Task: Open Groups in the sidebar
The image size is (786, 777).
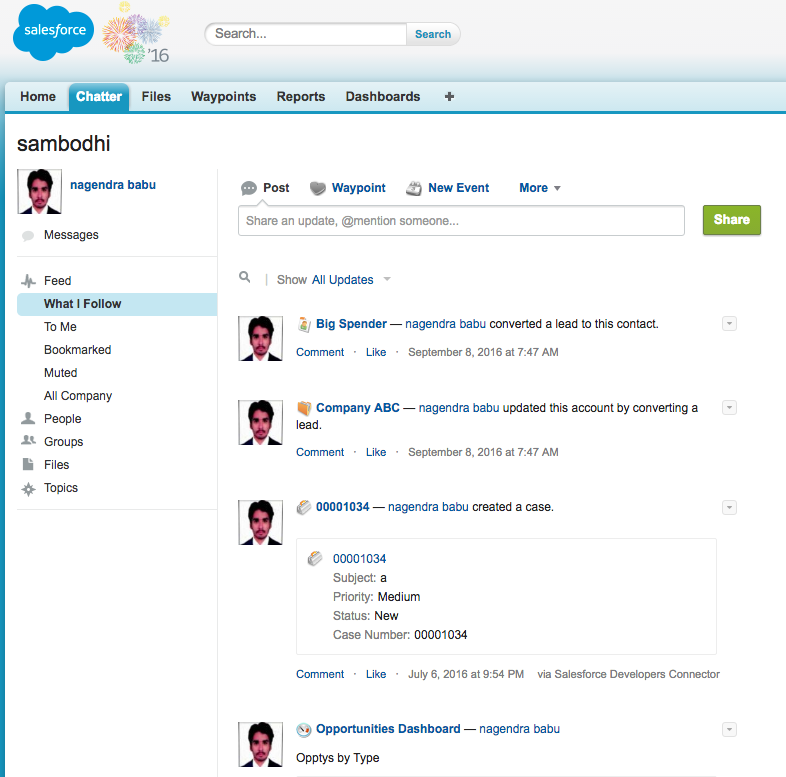Action: (63, 442)
